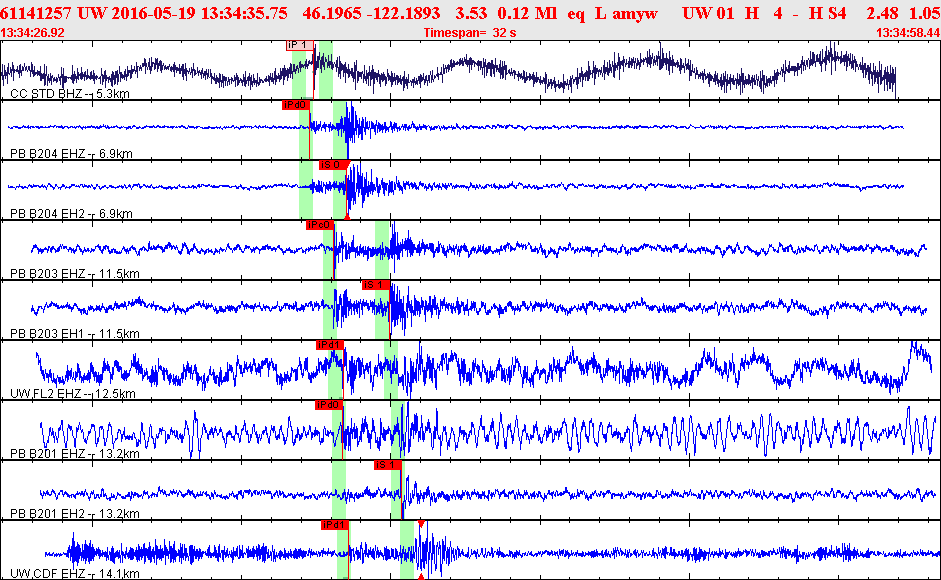941x580 pixels.
Task: Click the Timespan 32 s text
Action: [x=469, y=33]
